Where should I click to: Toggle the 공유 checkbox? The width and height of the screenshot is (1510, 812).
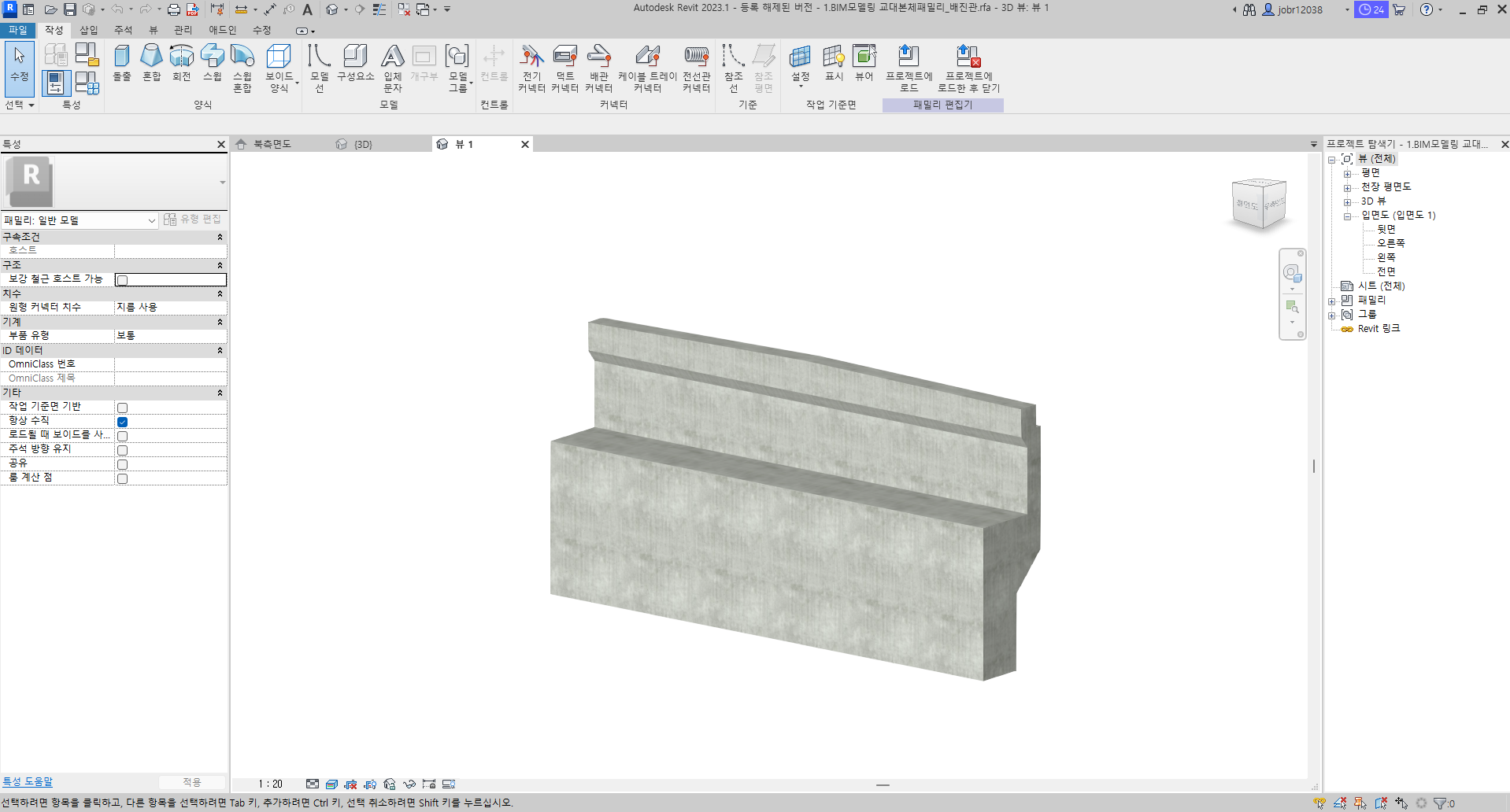[x=122, y=465]
